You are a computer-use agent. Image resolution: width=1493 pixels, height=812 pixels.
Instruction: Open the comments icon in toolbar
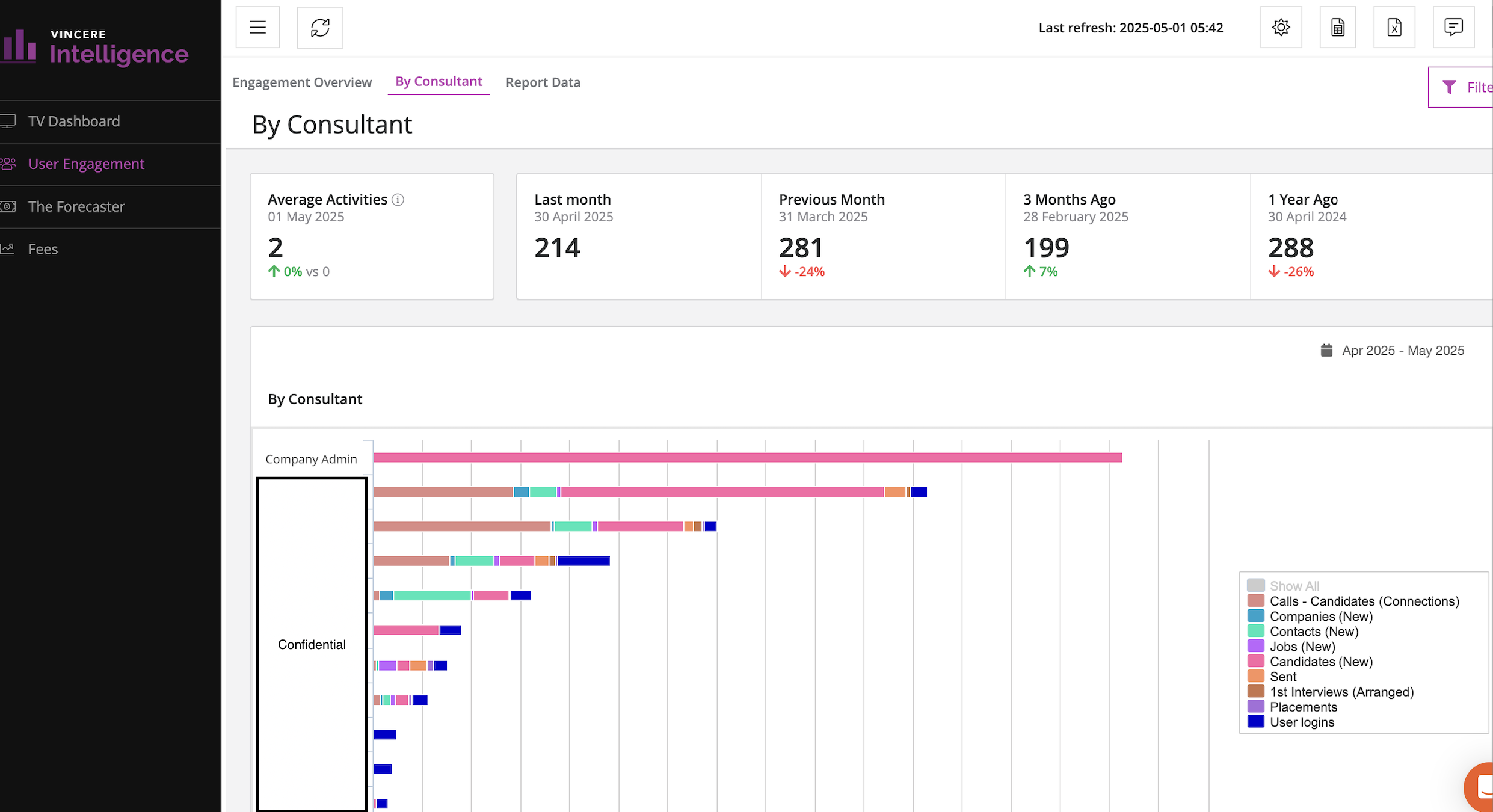pos(1453,28)
